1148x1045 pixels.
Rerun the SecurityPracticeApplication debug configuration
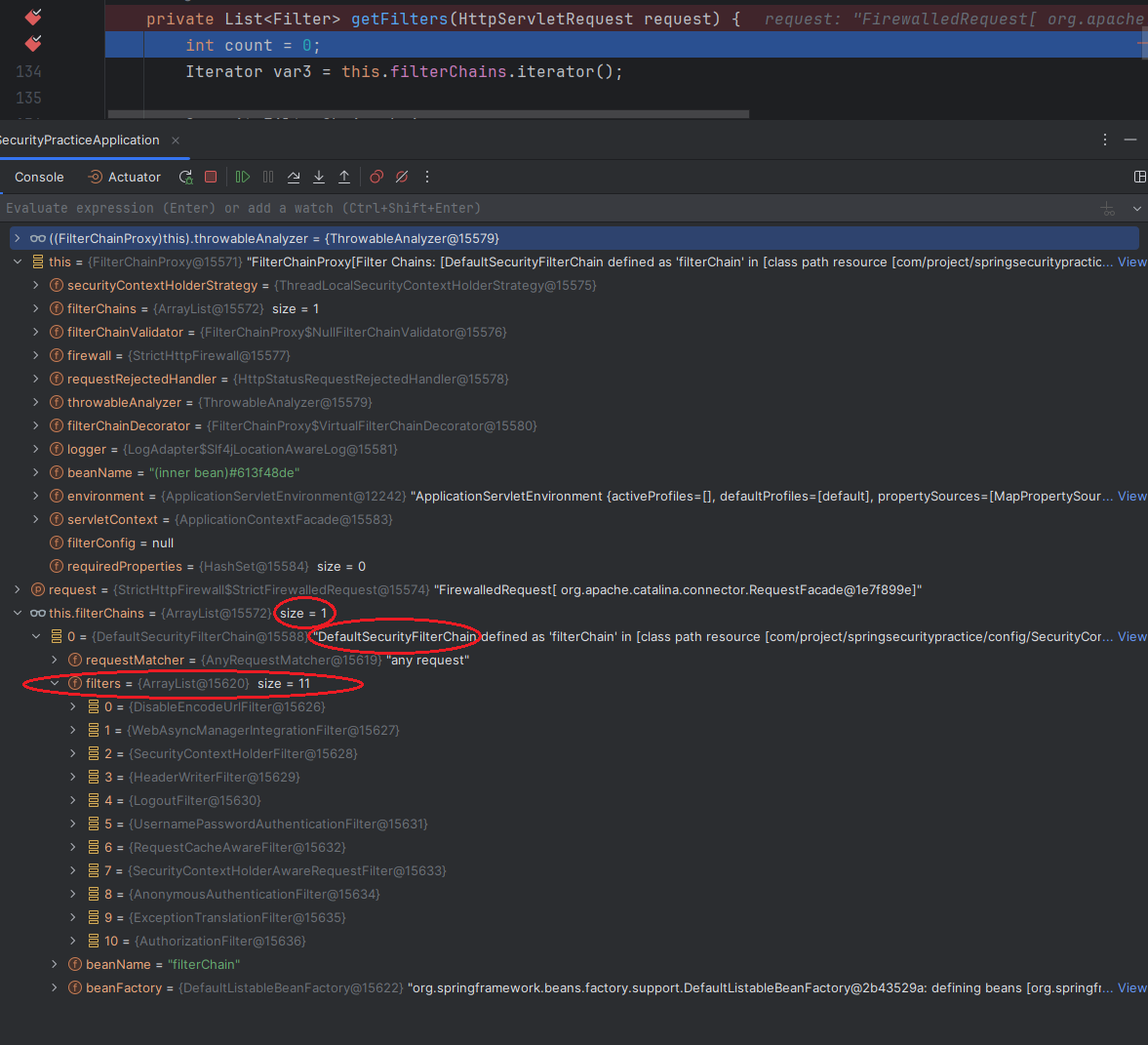[x=185, y=177]
